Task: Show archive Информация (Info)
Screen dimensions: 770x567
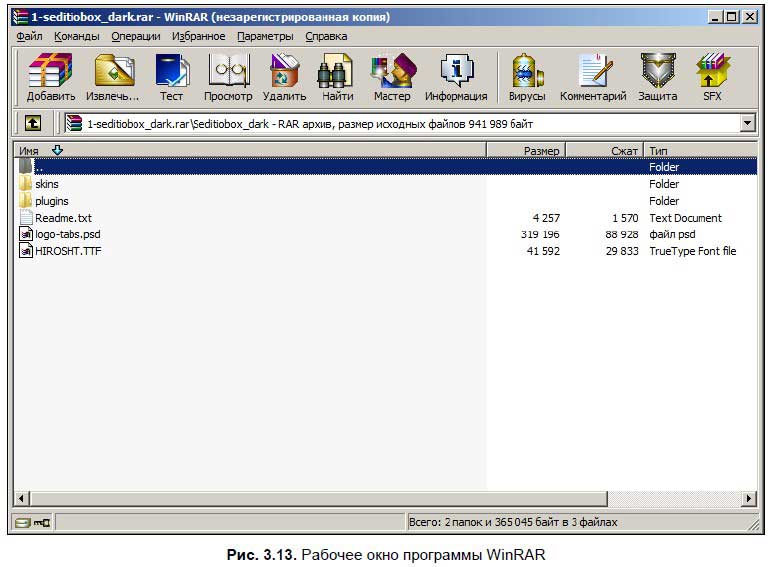Action: point(456,78)
